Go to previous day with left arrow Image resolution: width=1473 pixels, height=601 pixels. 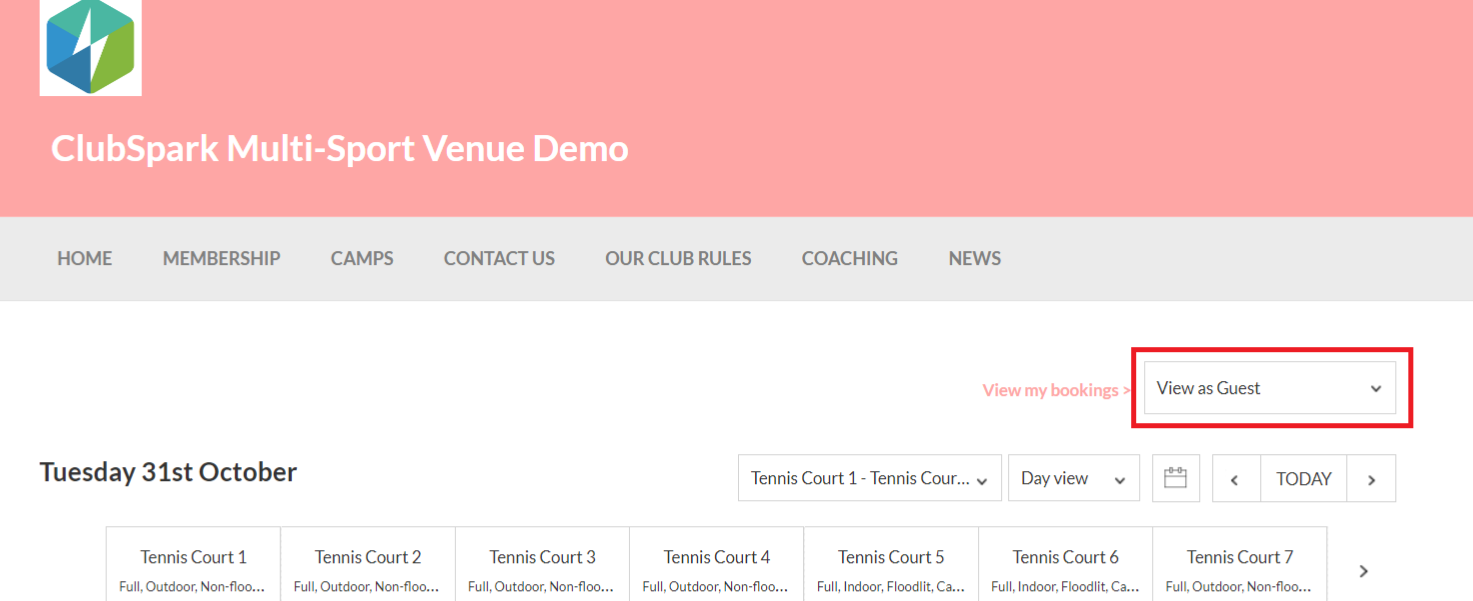point(1236,478)
